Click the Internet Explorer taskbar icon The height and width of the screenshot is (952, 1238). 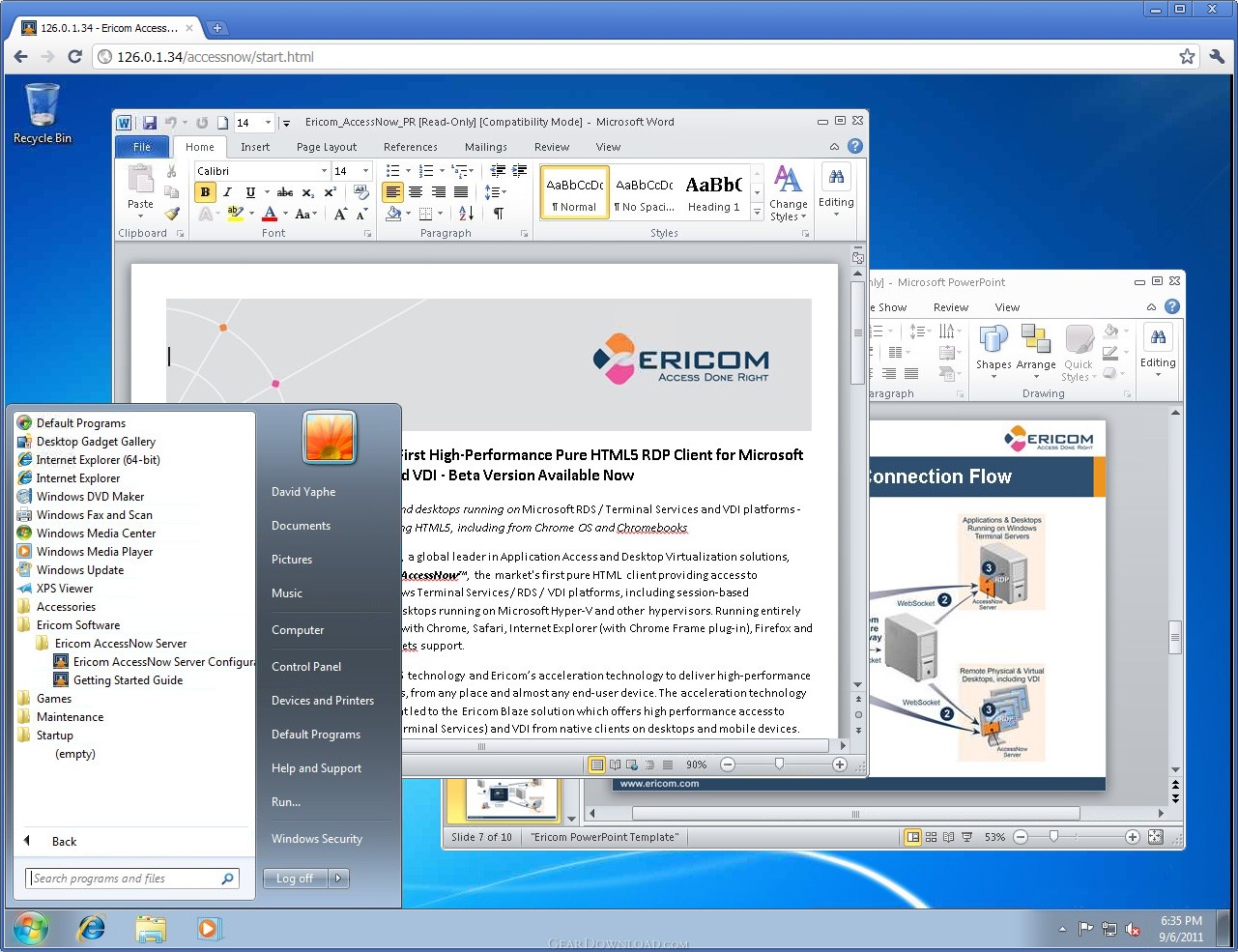(92, 930)
